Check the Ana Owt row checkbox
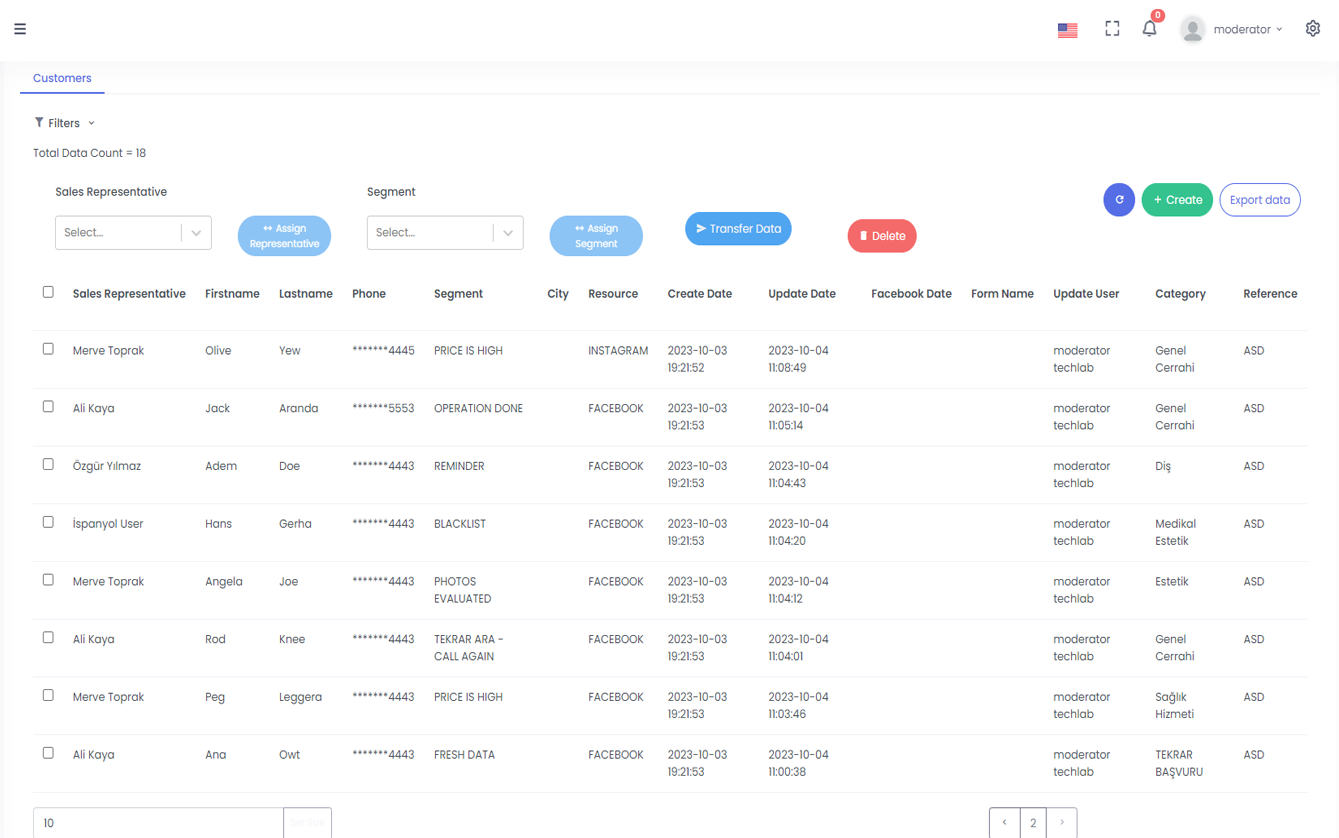This screenshot has height=838, width=1339. pos(48,753)
